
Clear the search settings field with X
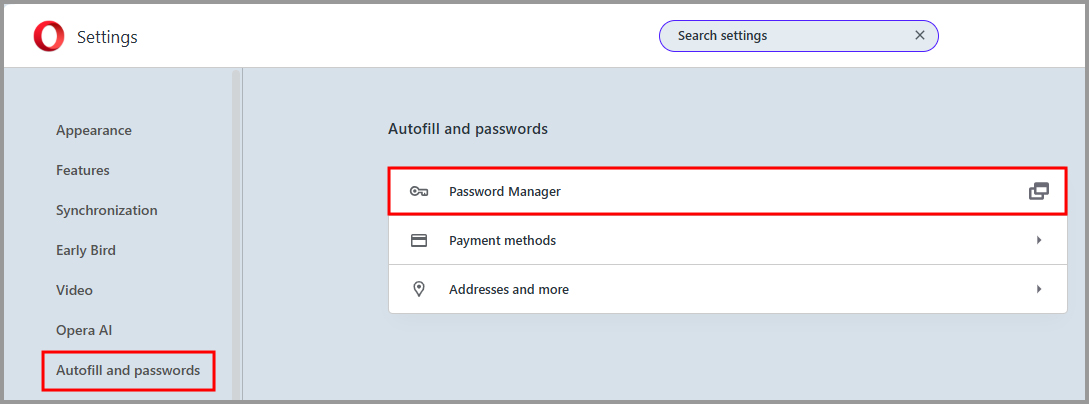(x=920, y=36)
